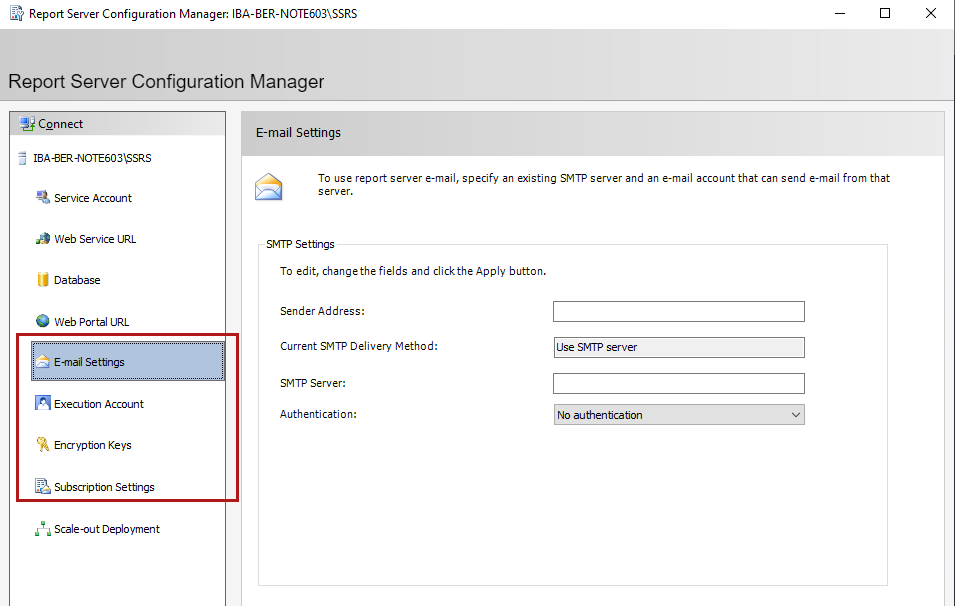Maximize the Configuration Manager window

(884, 14)
